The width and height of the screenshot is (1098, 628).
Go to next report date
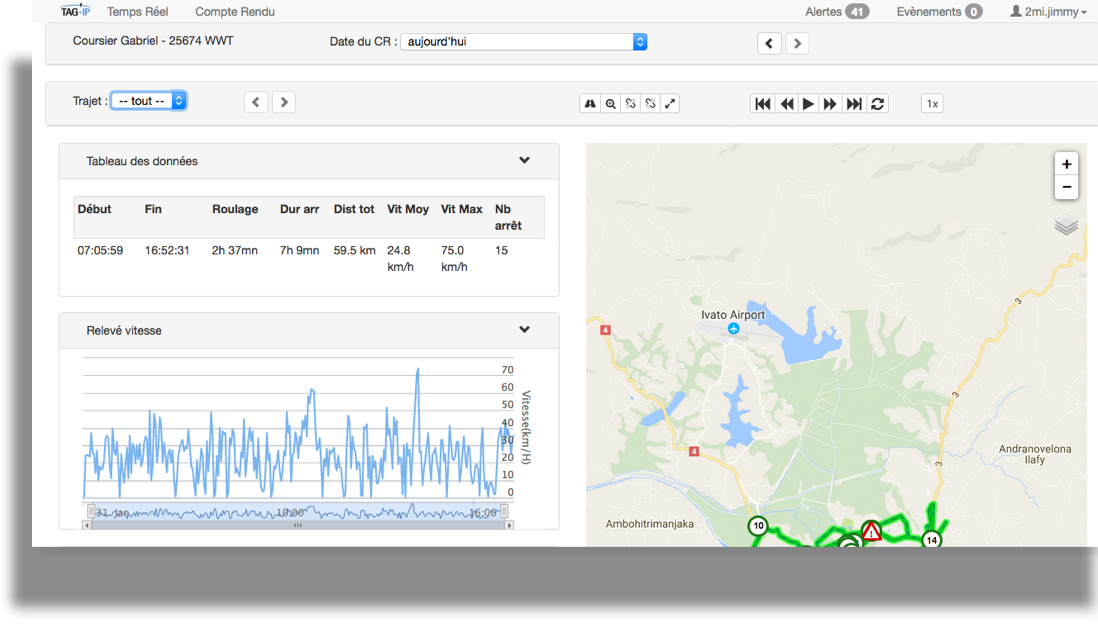797,43
